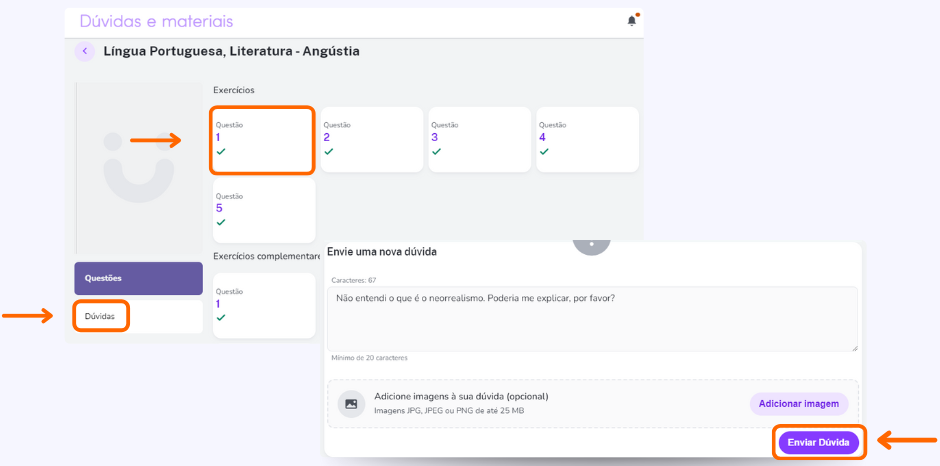Open Questão 4 exercise card
The image size is (940, 466).
click(x=588, y=140)
